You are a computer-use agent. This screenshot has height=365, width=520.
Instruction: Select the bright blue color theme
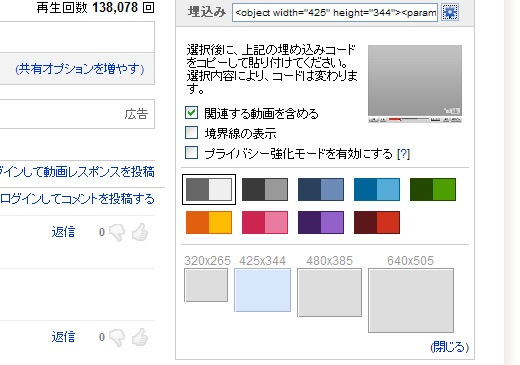377,189
